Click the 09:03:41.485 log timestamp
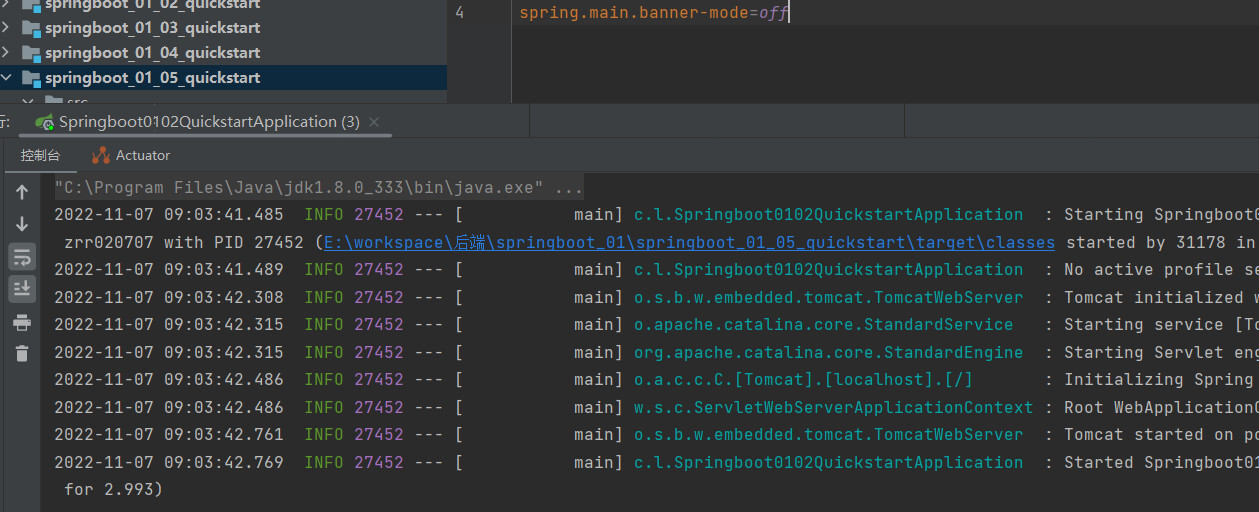 coord(168,215)
